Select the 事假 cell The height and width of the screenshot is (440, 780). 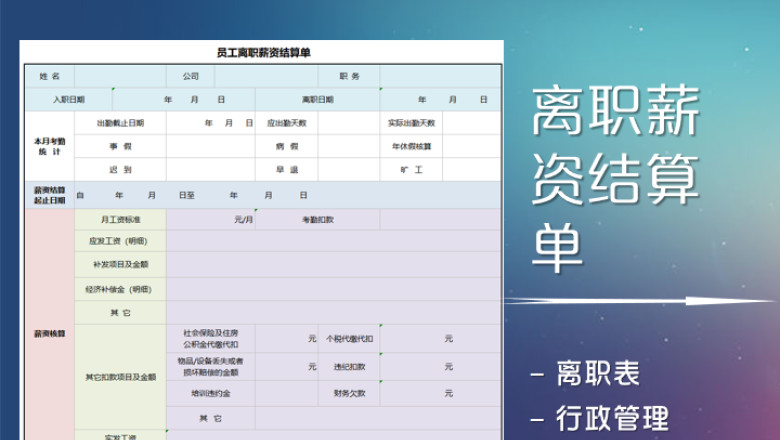(x=120, y=146)
